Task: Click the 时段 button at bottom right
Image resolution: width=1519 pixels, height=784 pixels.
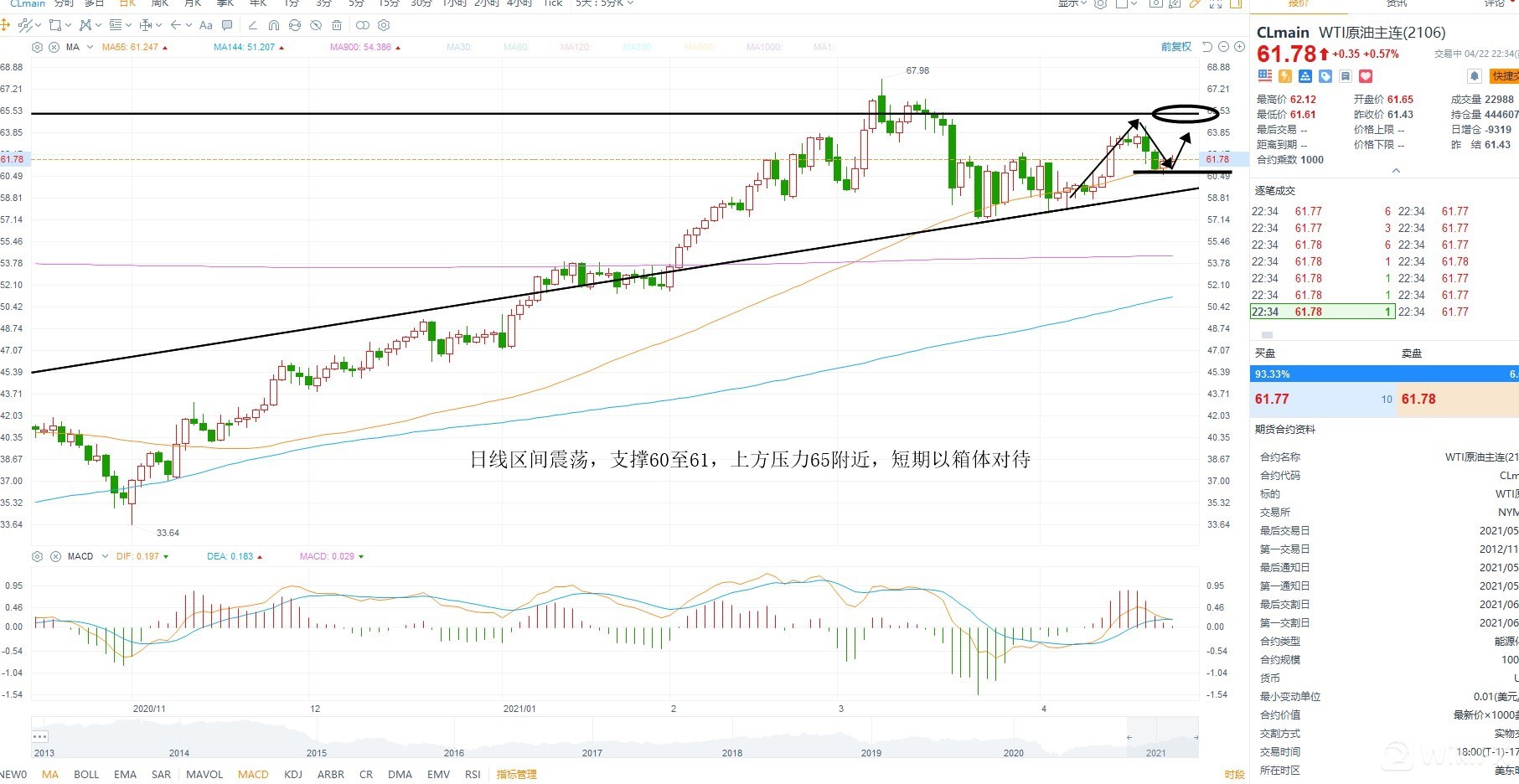Action: [x=1234, y=775]
